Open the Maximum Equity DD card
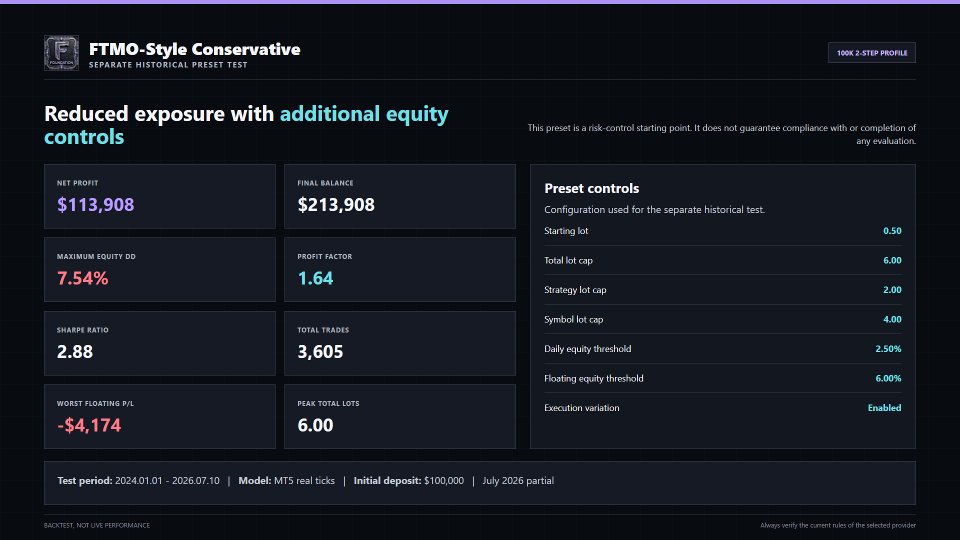The height and width of the screenshot is (540, 960). 160,270
